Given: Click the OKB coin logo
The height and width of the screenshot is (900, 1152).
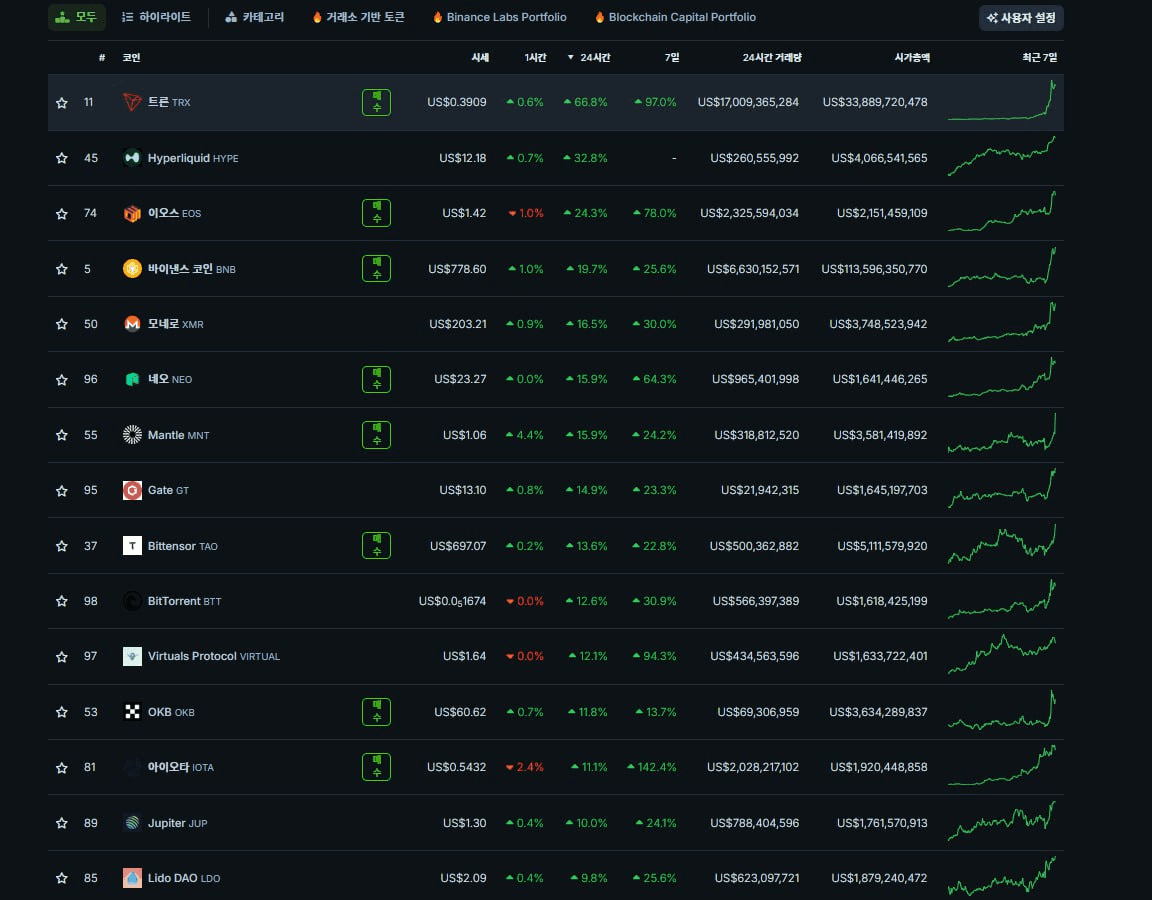Looking at the screenshot, I should (x=132, y=712).
